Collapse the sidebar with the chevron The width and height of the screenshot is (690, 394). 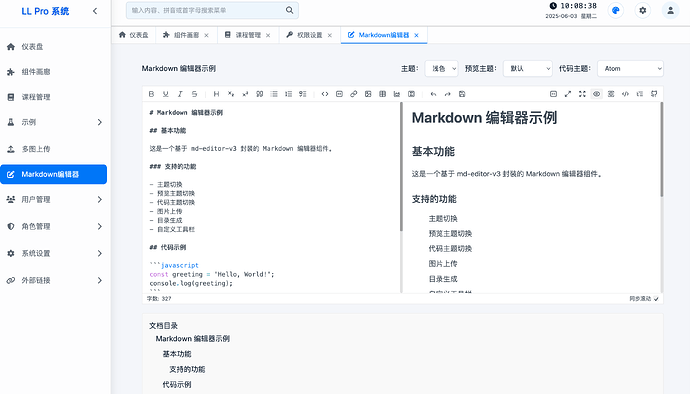95,11
